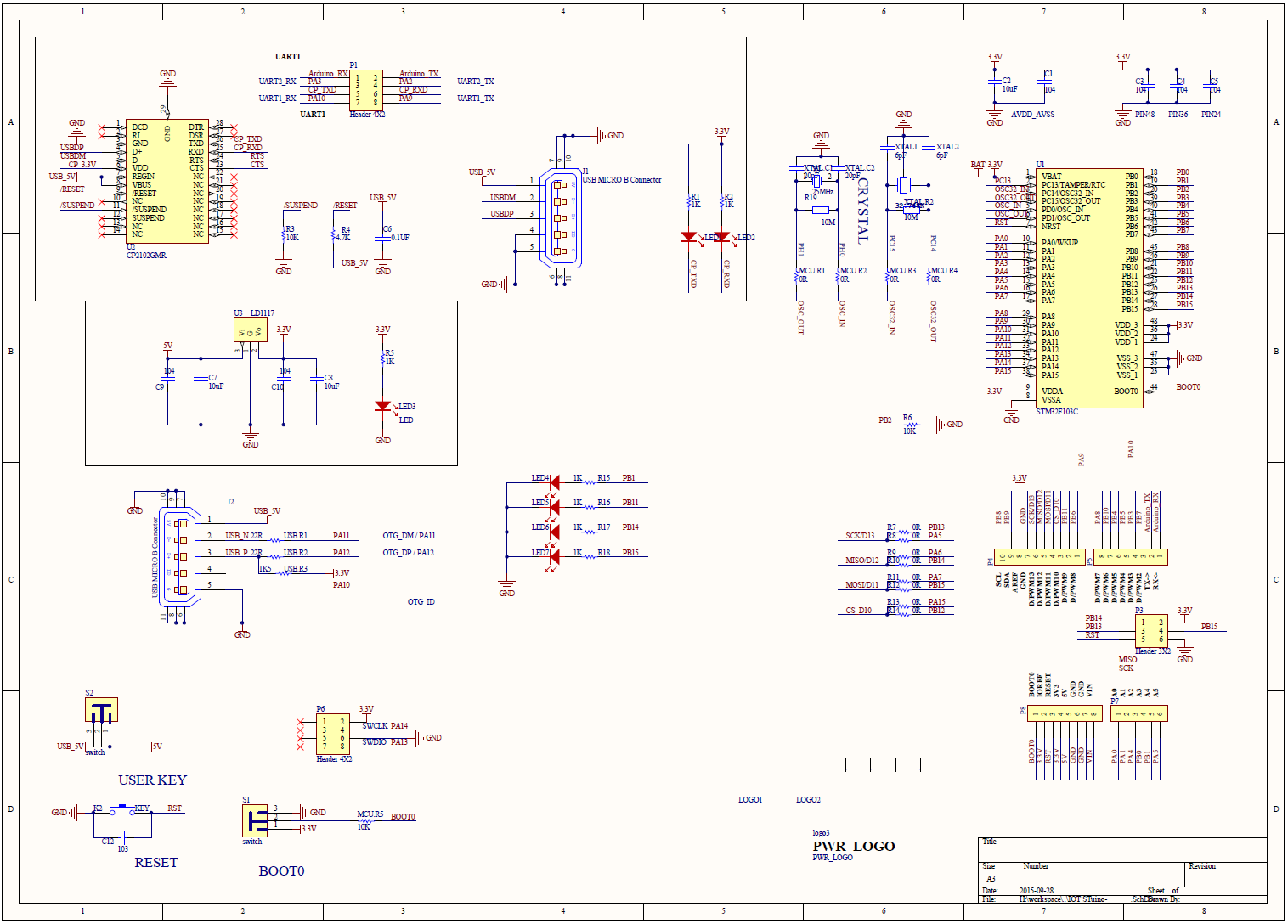The width and height of the screenshot is (1288, 924).
Task: Click the RESET heading below K2
Action: (x=156, y=862)
